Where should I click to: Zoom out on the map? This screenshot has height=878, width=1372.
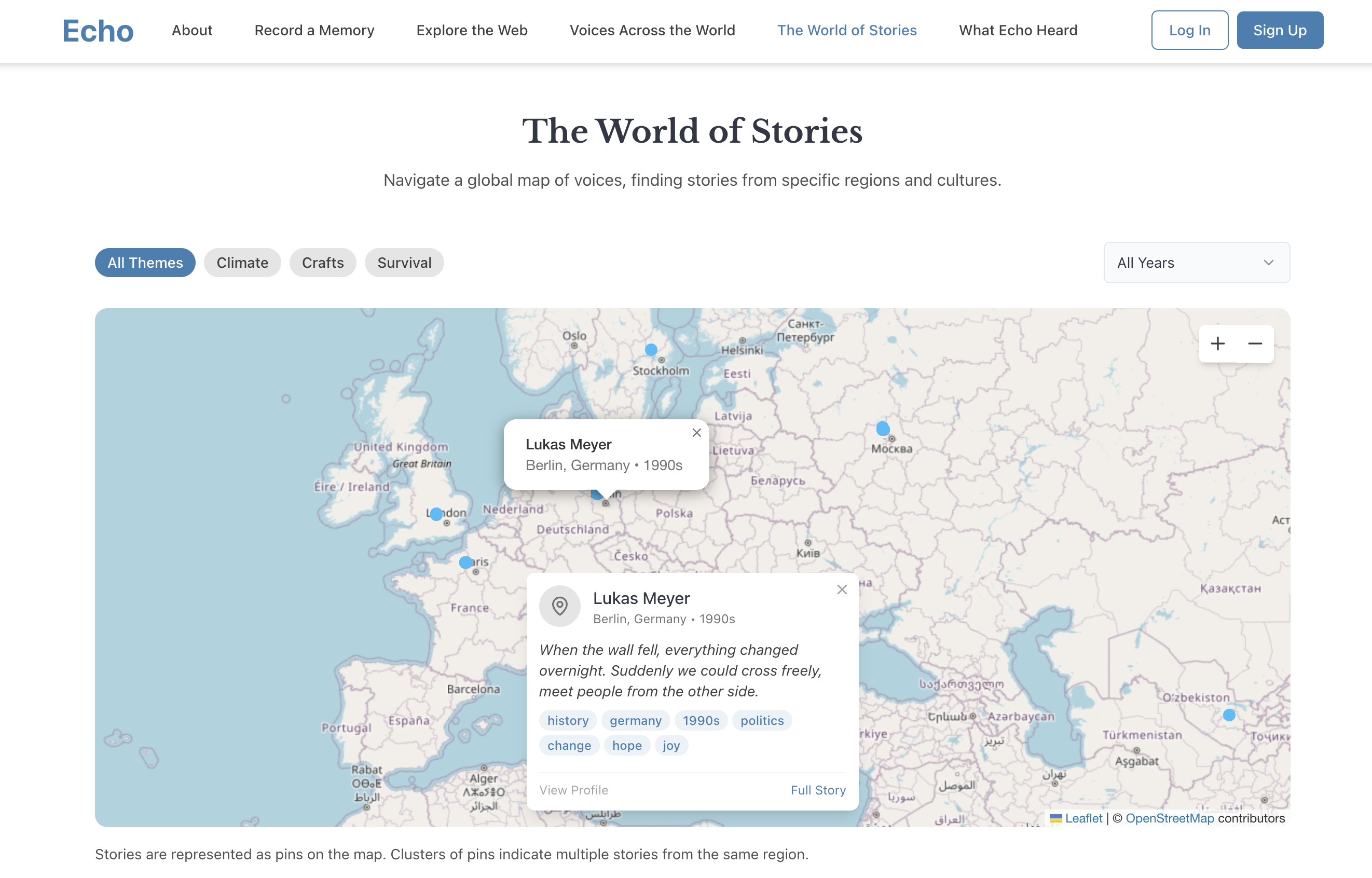pos(1255,344)
